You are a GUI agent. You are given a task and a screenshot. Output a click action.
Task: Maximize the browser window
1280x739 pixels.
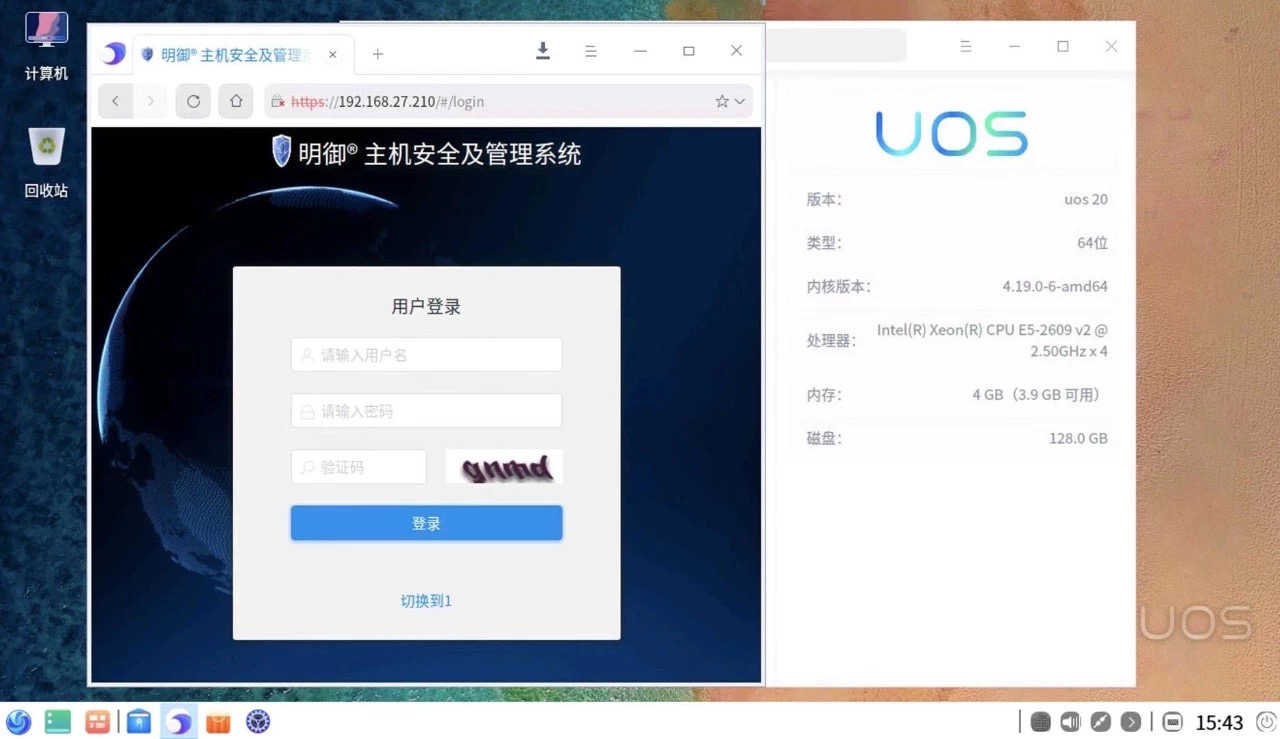tap(689, 51)
